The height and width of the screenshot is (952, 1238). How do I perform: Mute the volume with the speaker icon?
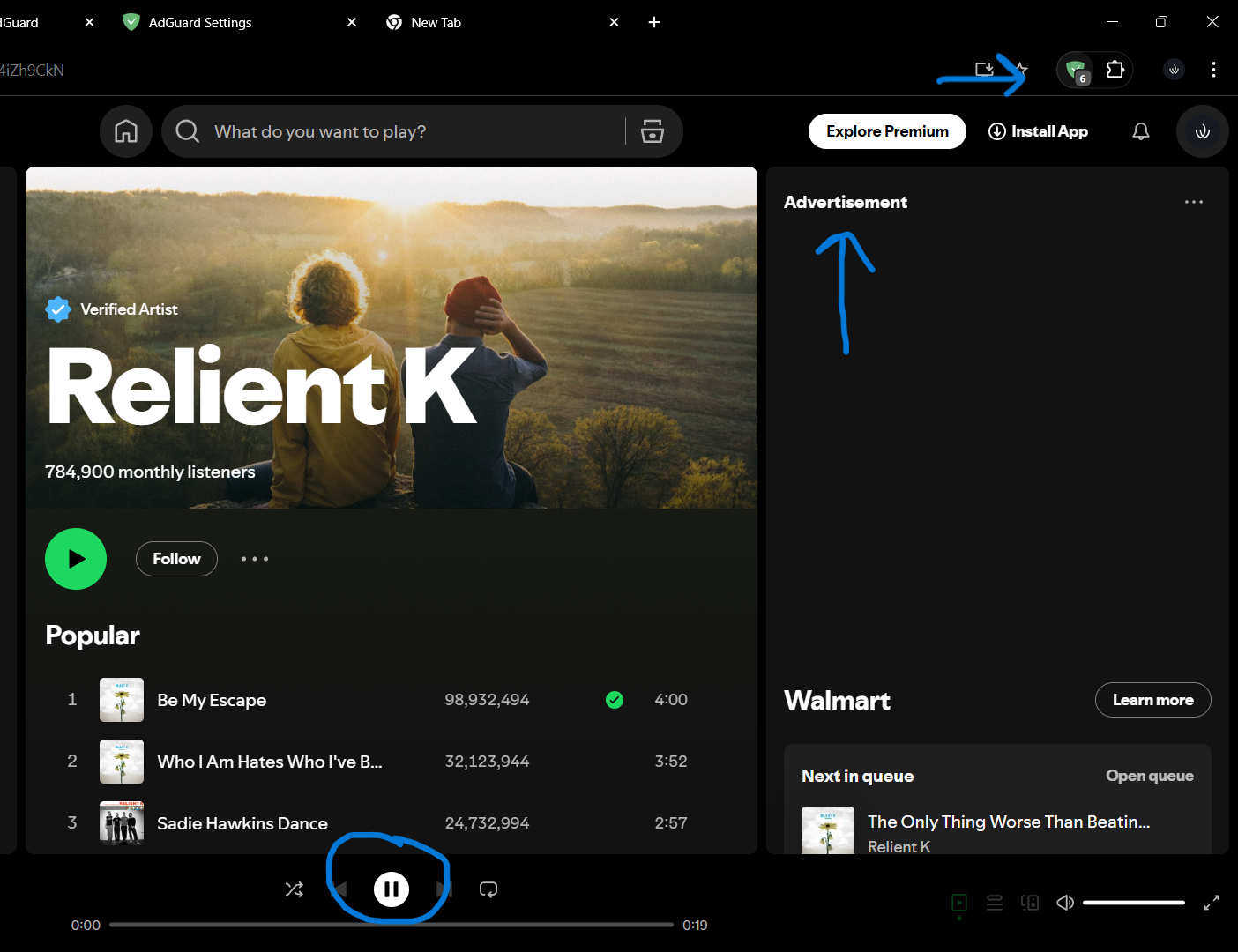pos(1064,902)
